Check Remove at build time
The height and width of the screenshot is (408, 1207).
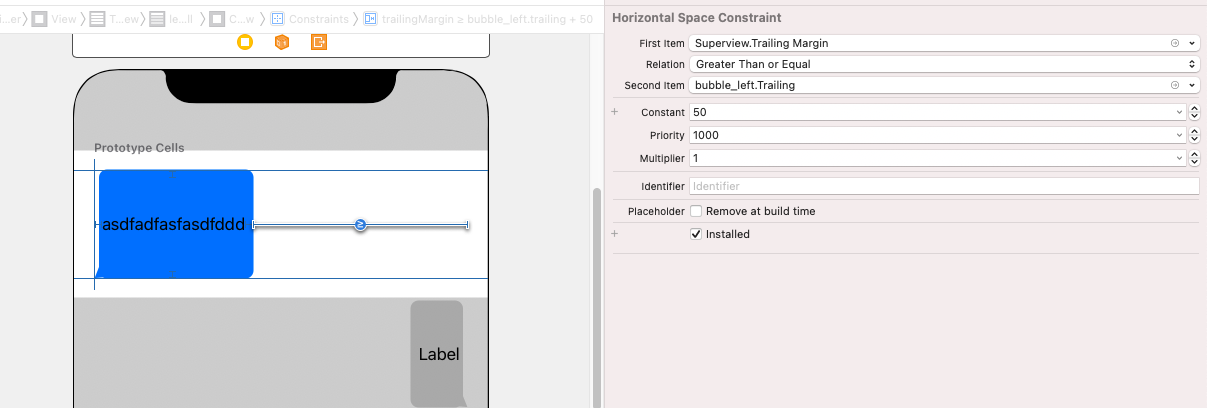pyautogui.click(x=696, y=212)
